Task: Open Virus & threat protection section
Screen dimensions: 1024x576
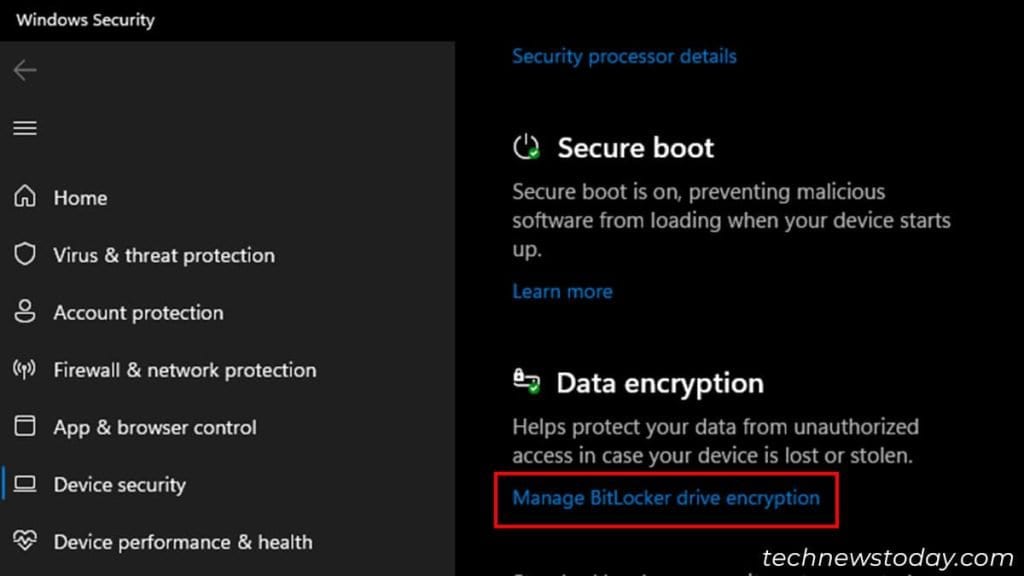Action: (163, 255)
